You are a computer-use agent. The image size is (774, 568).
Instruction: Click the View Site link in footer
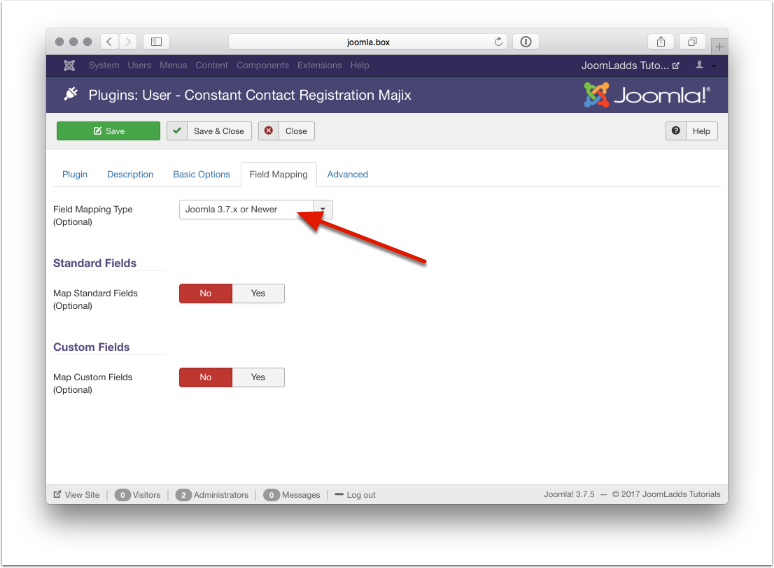tap(77, 494)
